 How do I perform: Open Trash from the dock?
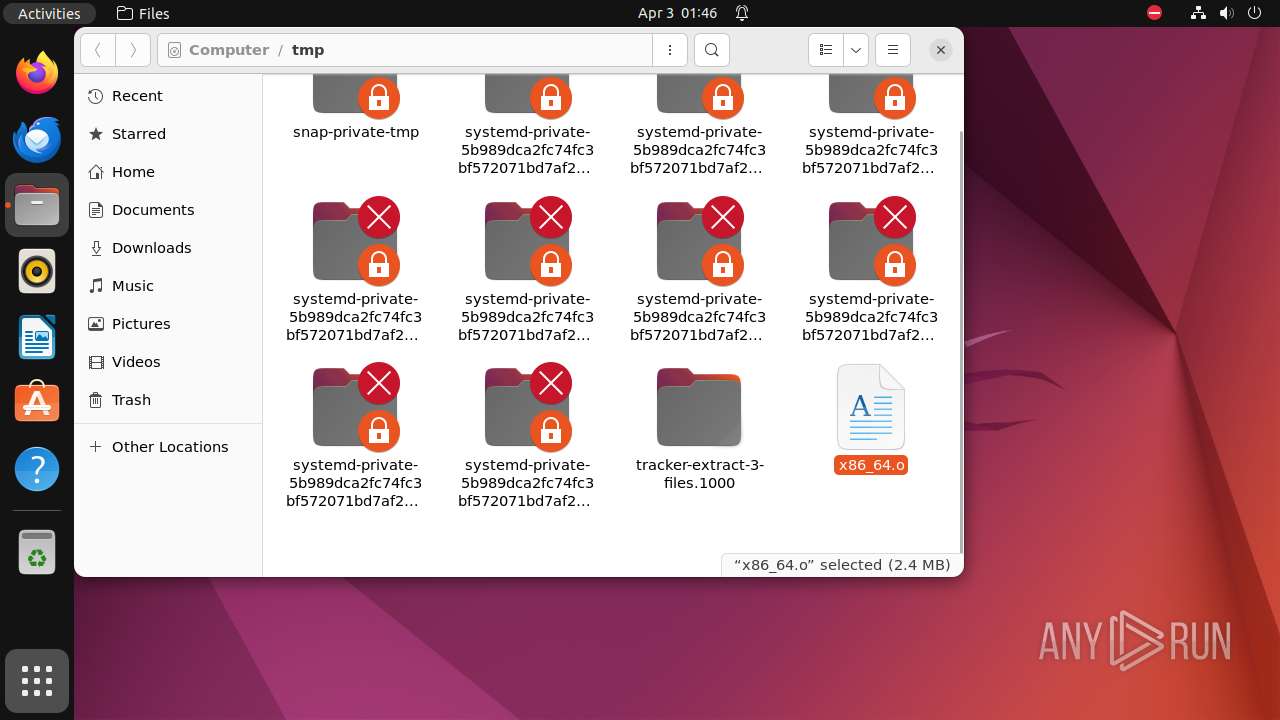click(37, 552)
